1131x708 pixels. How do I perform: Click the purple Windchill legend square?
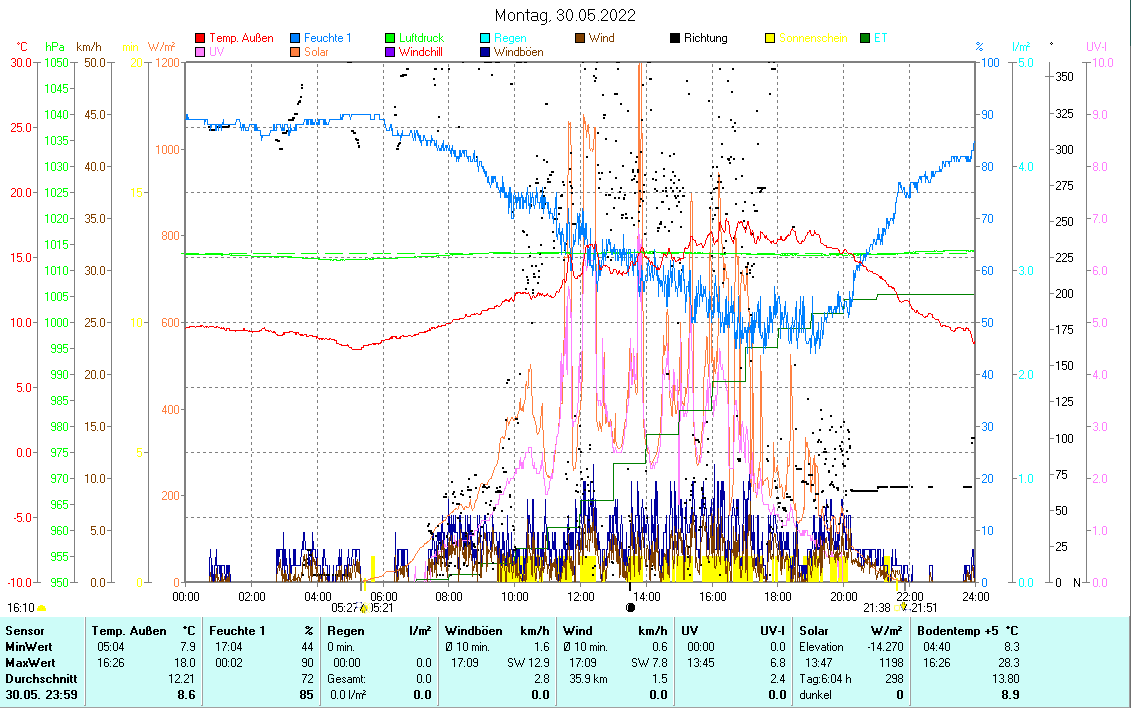click(x=390, y=51)
